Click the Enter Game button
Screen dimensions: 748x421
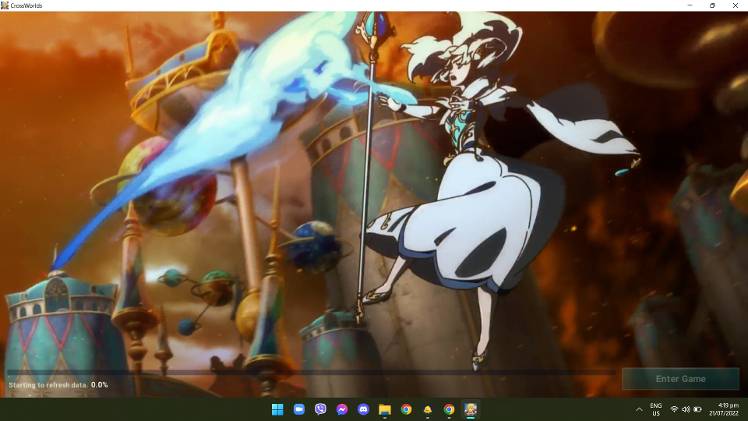(x=680, y=379)
